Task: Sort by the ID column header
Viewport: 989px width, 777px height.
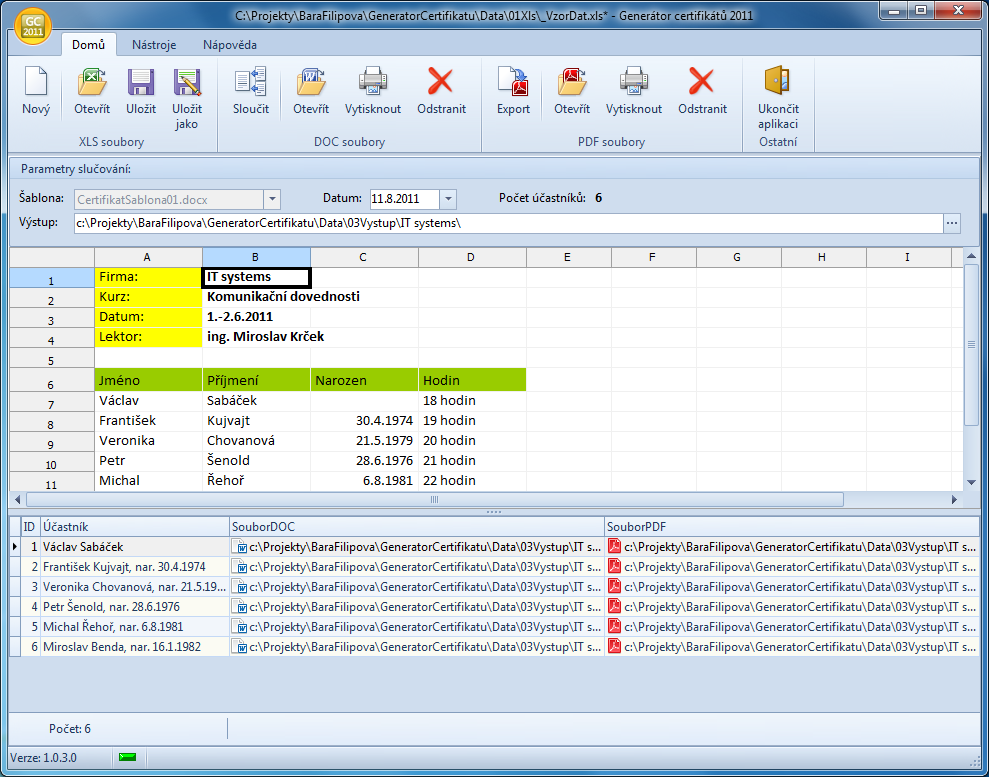Action: [x=30, y=527]
